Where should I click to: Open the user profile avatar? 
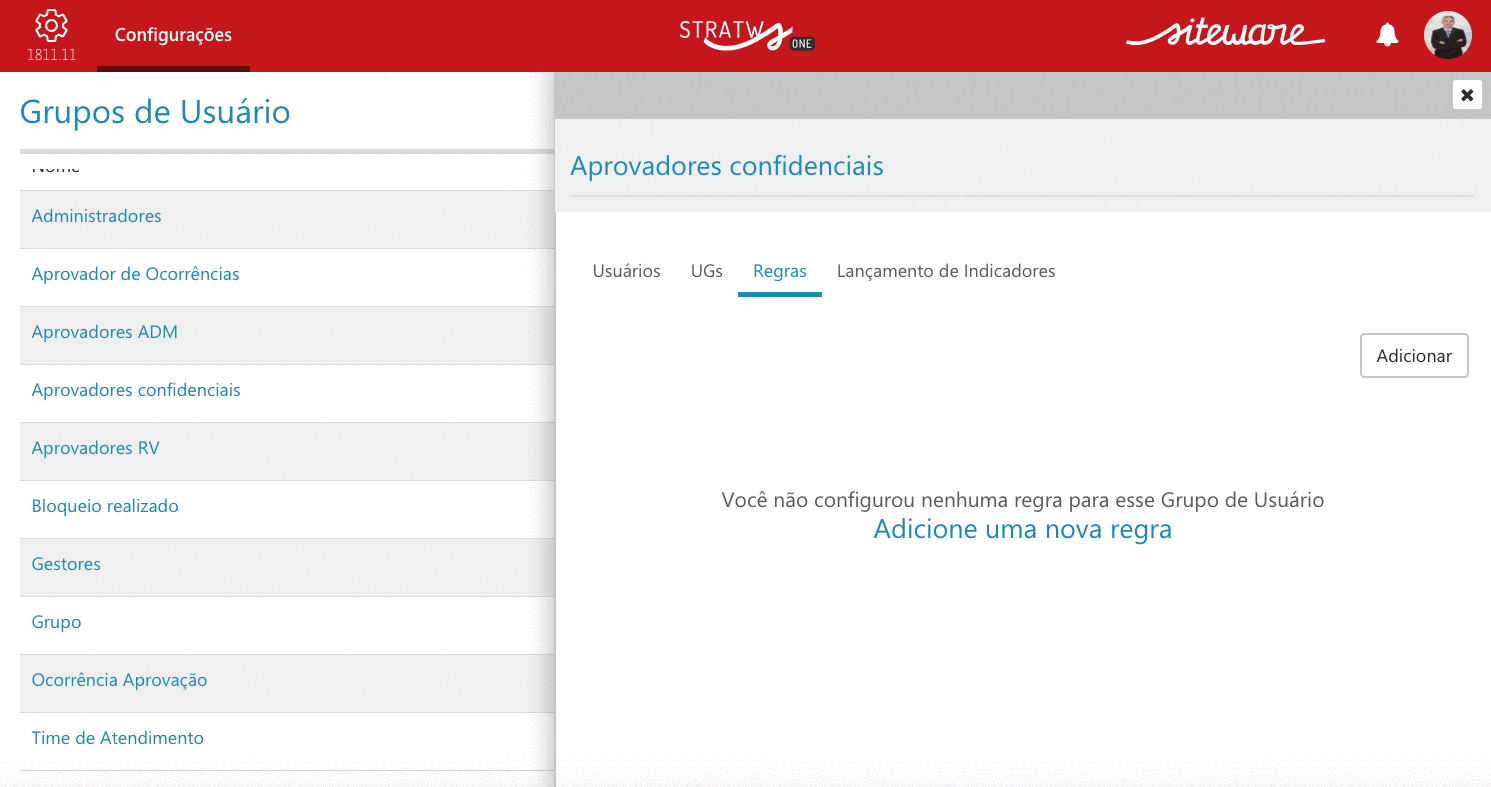(1447, 35)
